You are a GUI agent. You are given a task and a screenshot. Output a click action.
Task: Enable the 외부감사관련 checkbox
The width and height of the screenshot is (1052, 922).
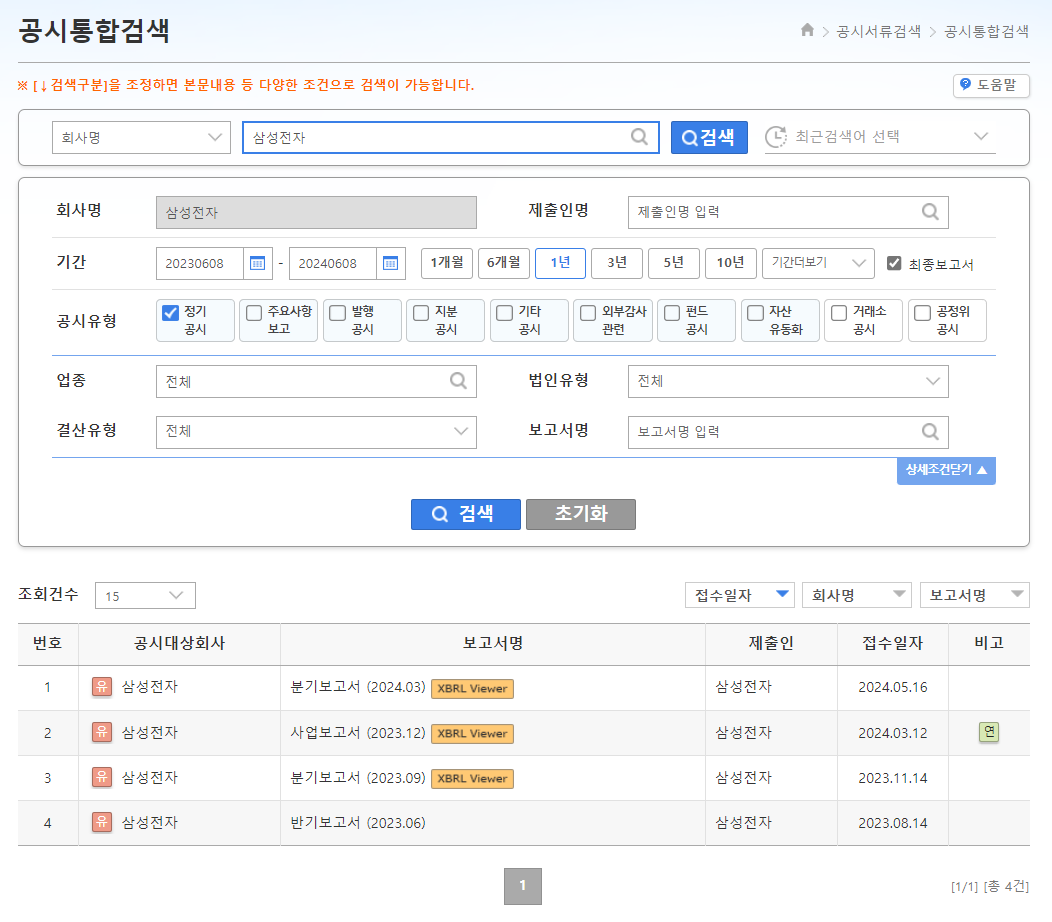pyautogui.click(x=588, y=313)
